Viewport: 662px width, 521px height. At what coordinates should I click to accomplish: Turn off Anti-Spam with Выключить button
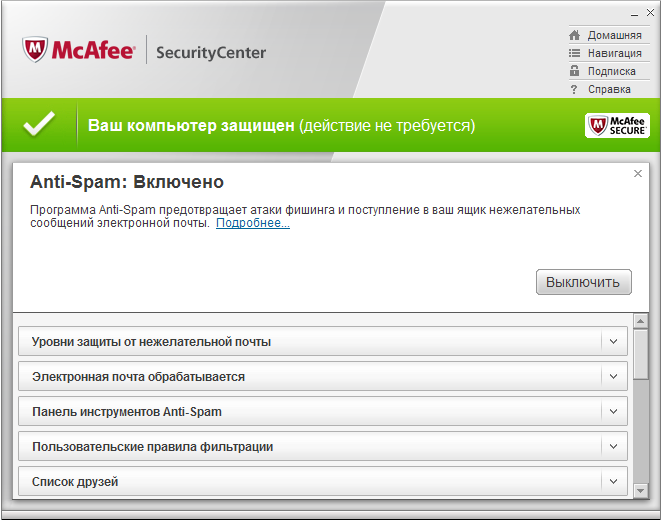pos(583,282)
